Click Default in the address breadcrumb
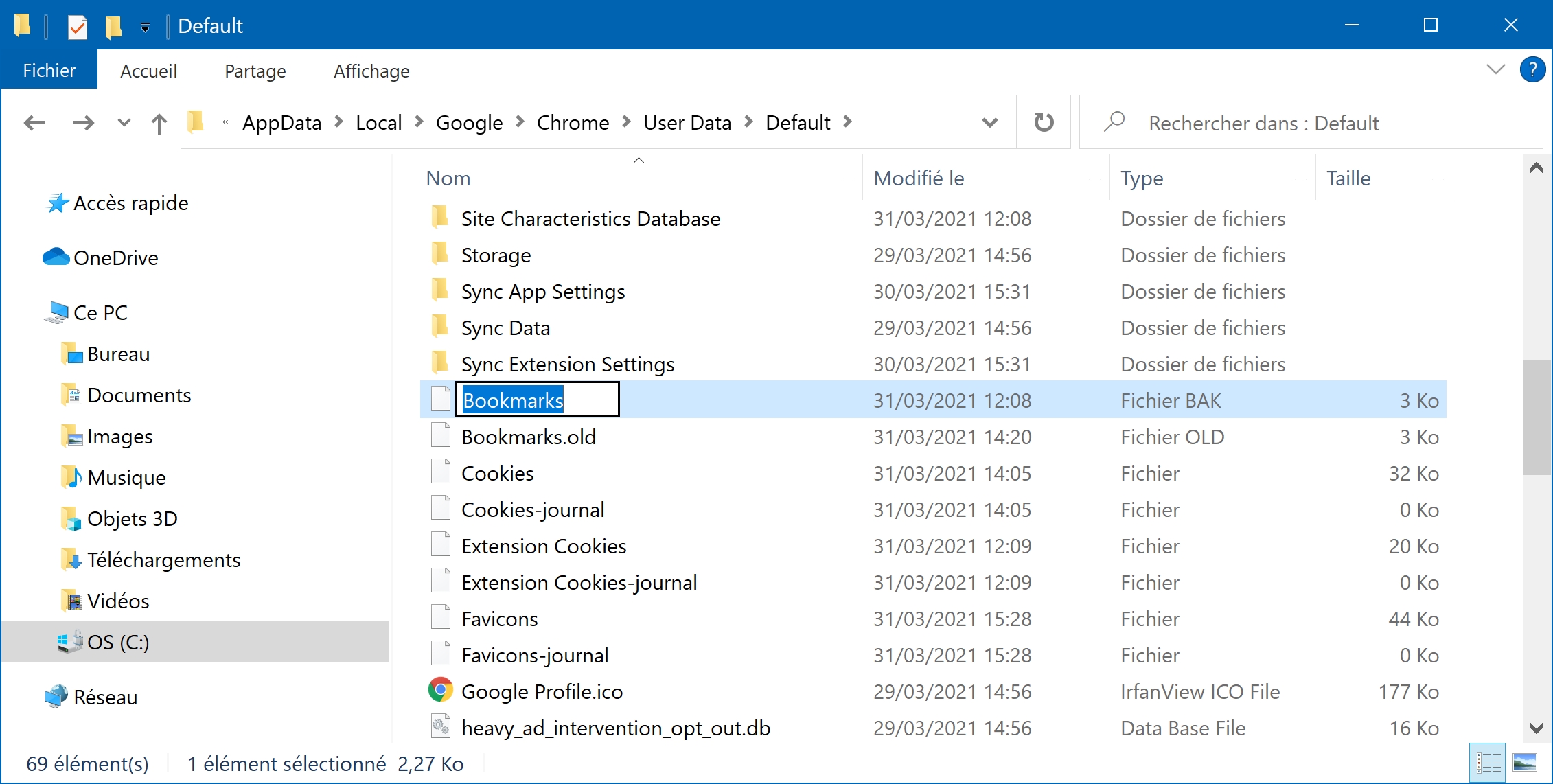 tap(798, 123)
